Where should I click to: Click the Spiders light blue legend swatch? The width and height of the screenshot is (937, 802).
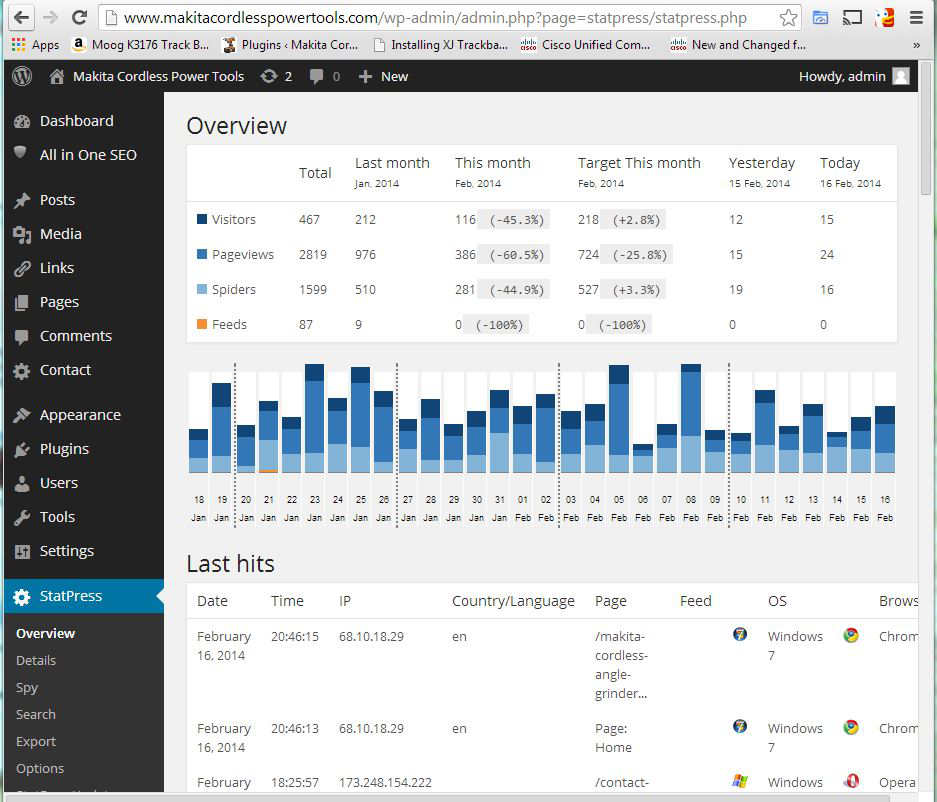click(x=202, y=289)
